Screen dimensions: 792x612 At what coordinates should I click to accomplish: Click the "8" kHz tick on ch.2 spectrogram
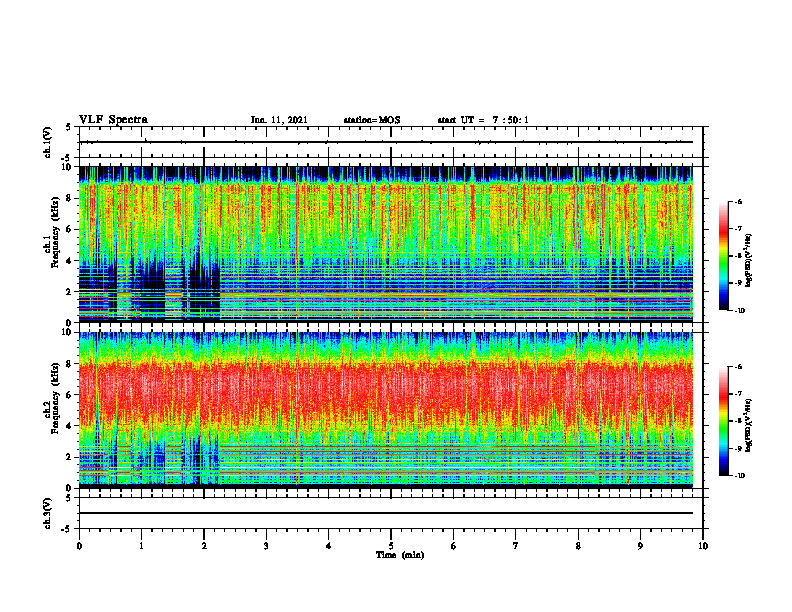[x=69, y=364]
